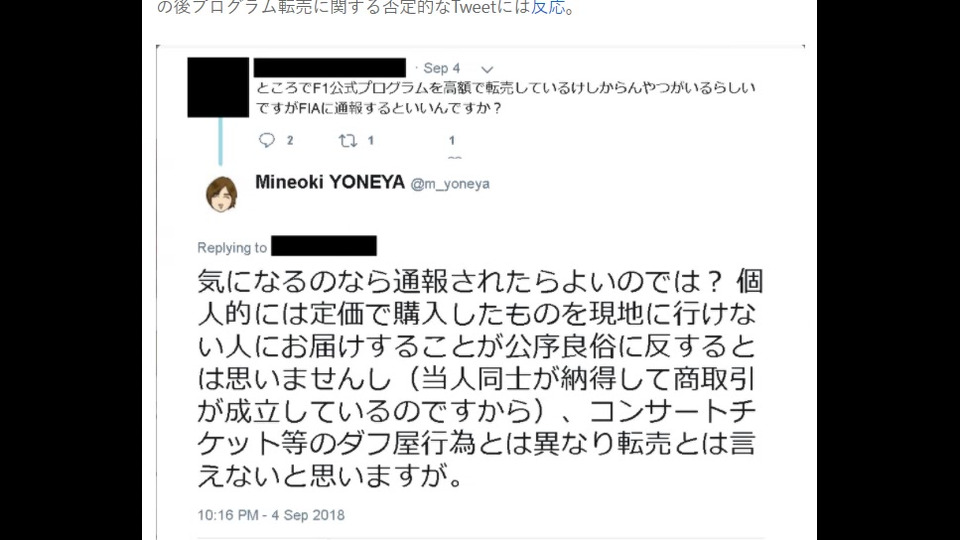Click the Replying to label
This screenshot has height=540, width=960.
click(232, 248)
